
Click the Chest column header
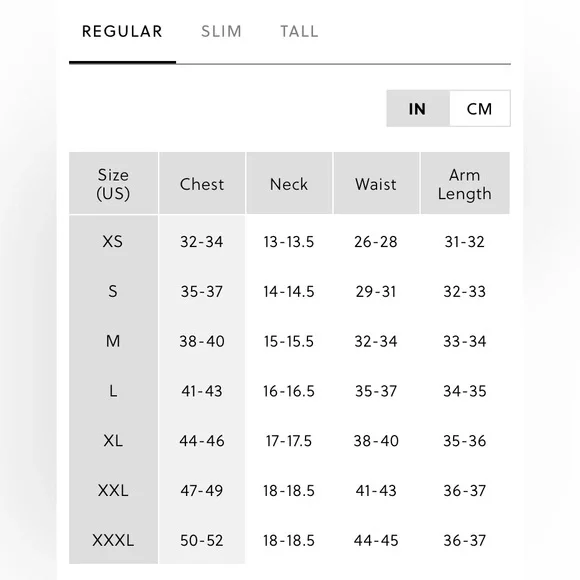202,183
